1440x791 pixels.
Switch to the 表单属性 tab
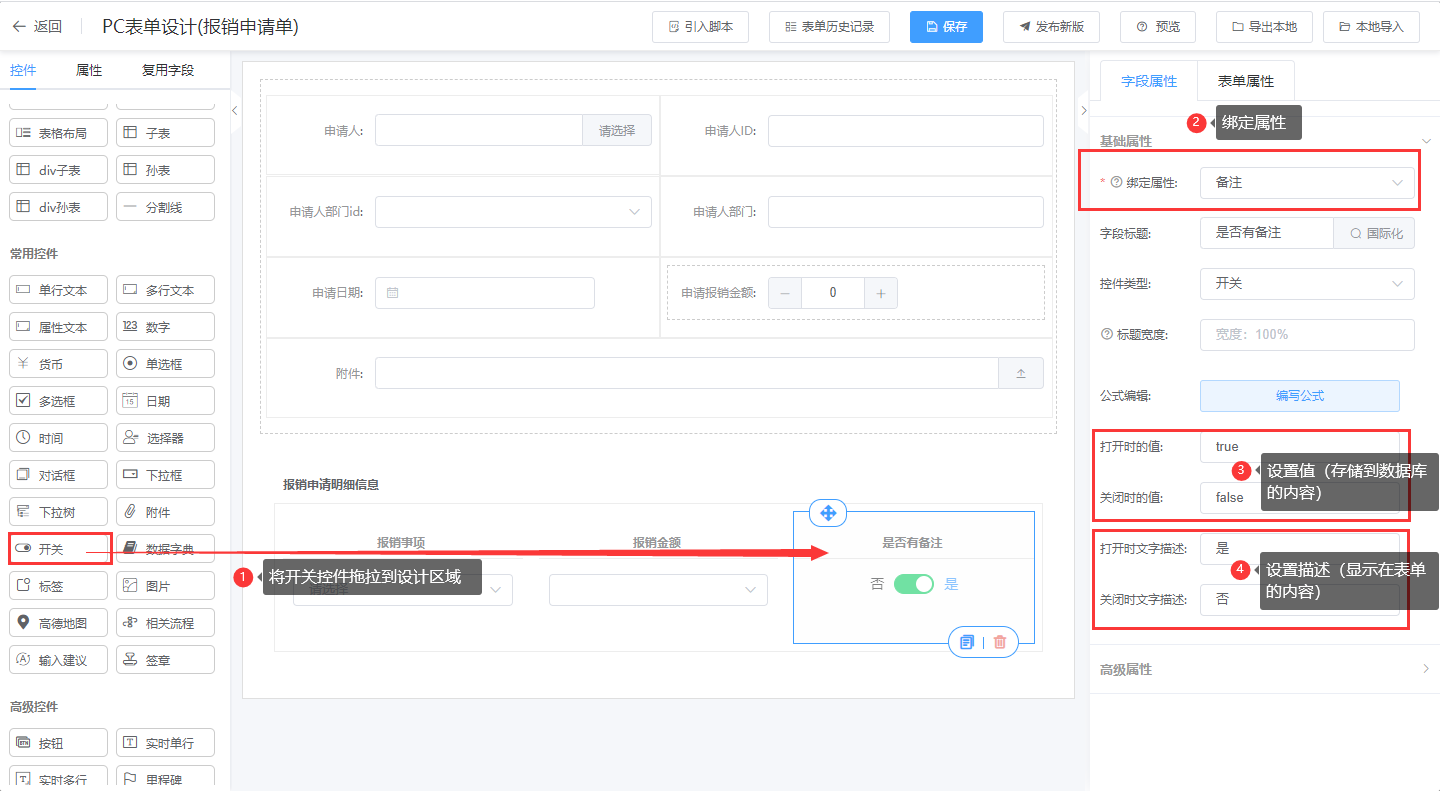click(1245, 81)
